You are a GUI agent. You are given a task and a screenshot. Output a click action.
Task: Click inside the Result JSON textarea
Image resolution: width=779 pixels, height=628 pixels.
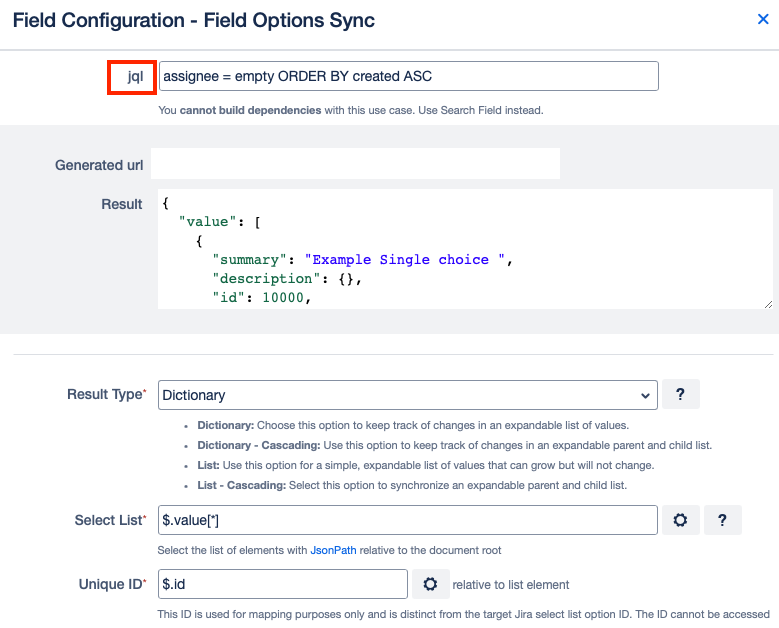coord(465,248)
